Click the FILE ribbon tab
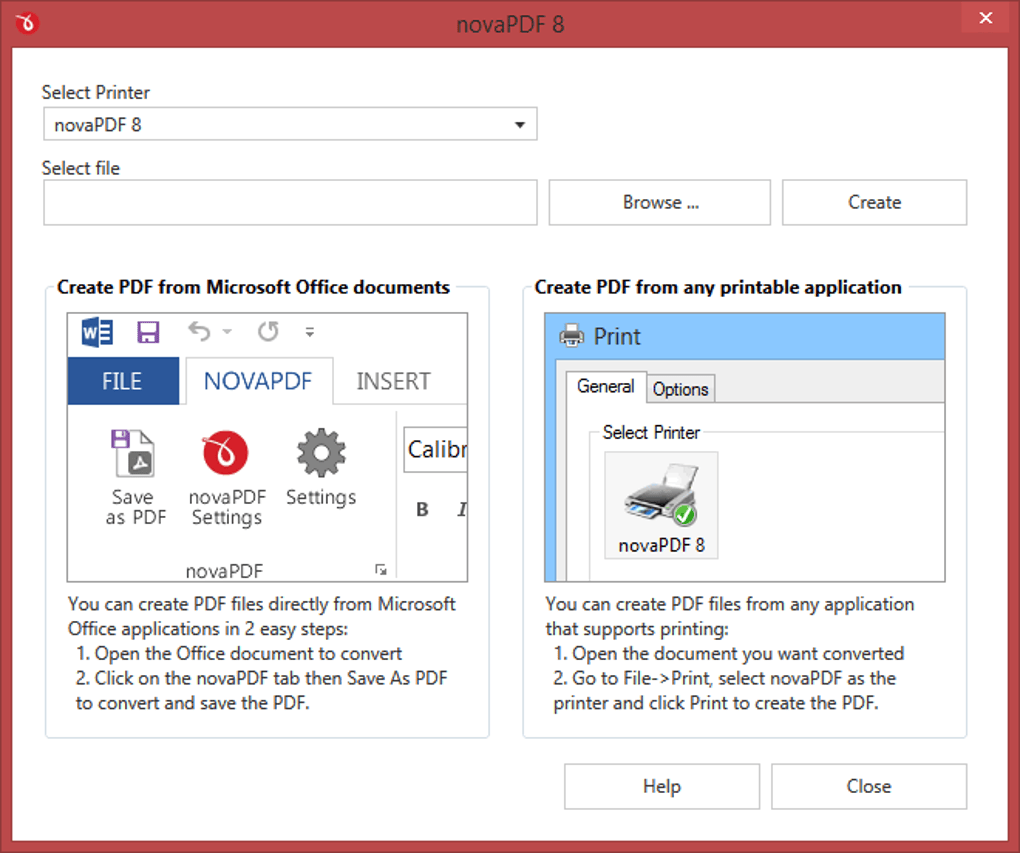 [x=123, y=381]
